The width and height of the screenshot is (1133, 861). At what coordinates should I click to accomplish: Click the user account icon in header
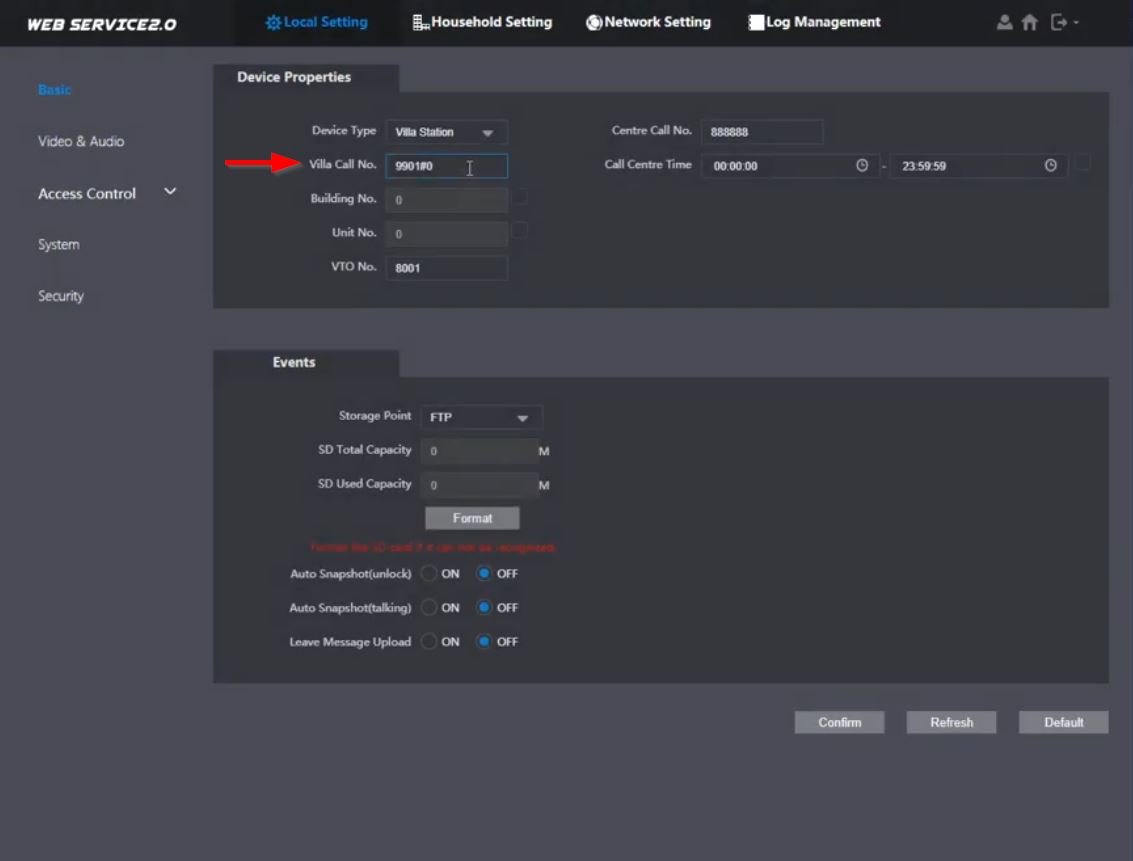(1005, 22)
